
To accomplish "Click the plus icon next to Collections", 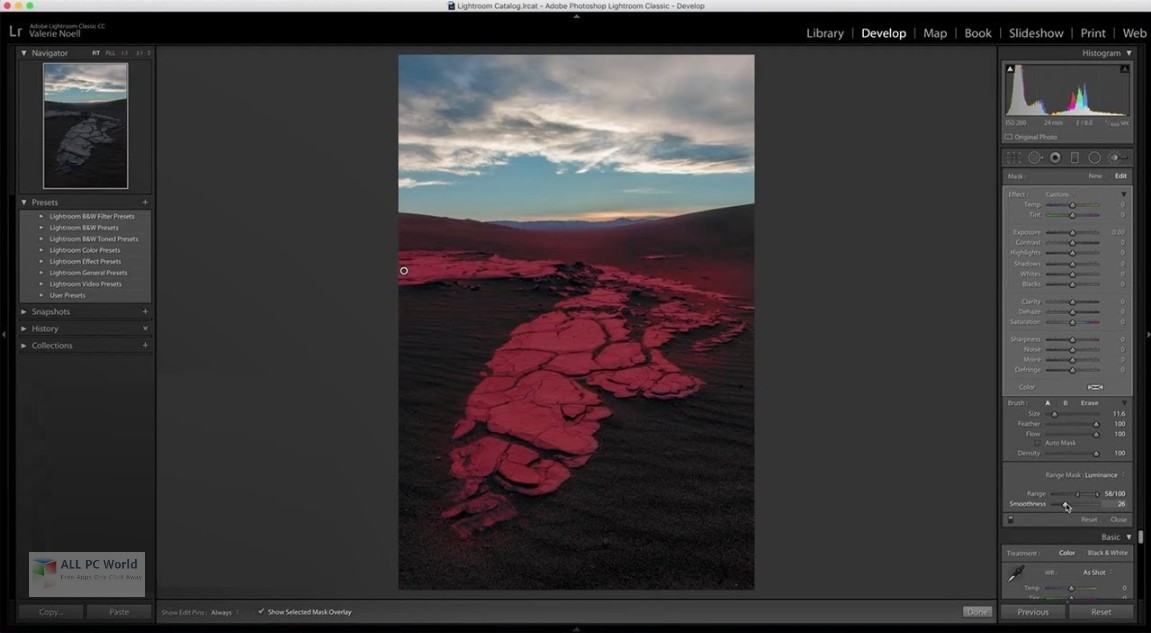I will click(145, 345).
